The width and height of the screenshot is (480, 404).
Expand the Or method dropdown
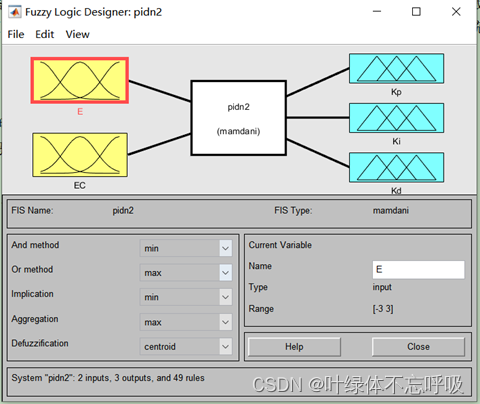click(x=186, y=273)
